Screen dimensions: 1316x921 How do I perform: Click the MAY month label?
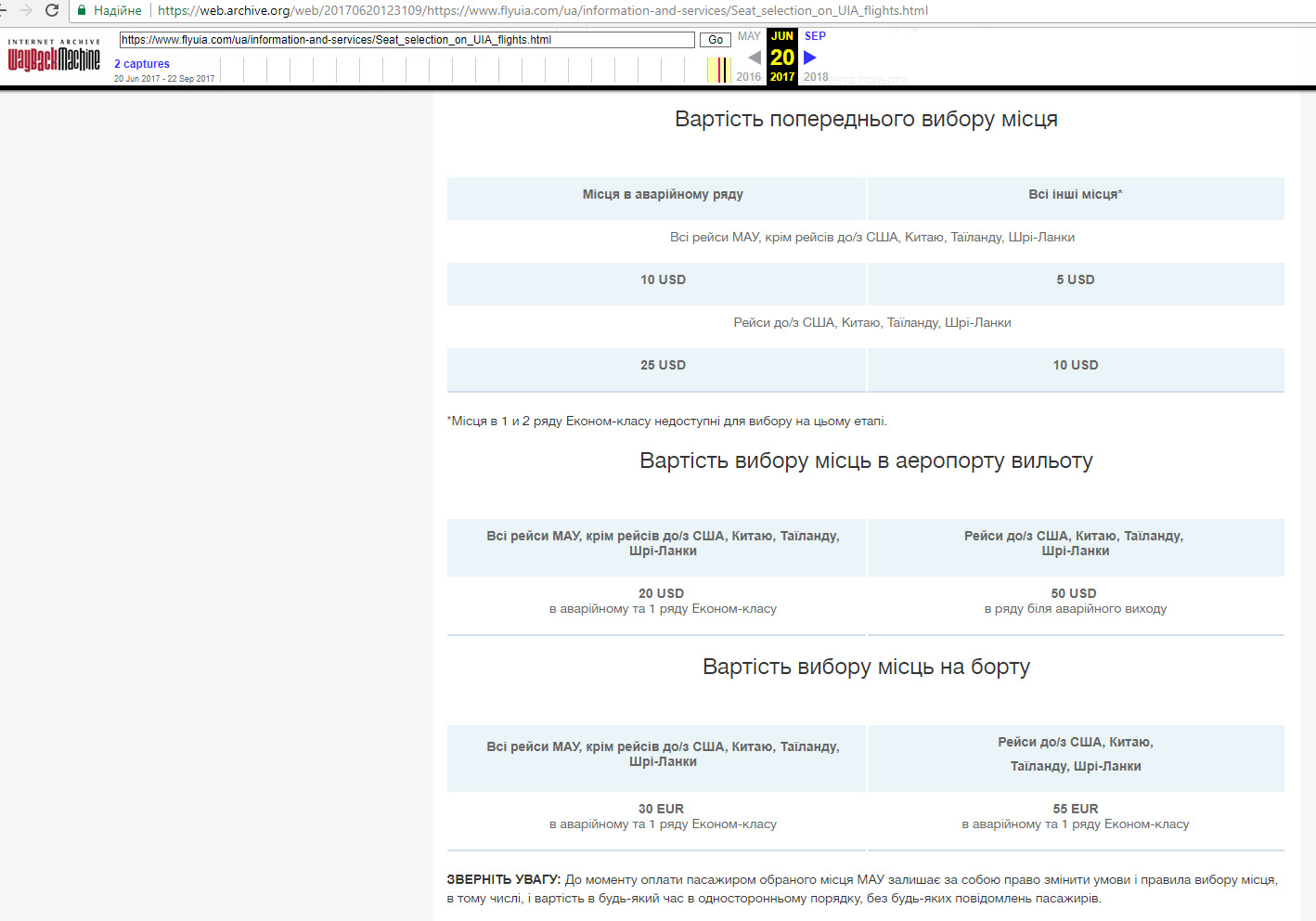tap(749, 36)
